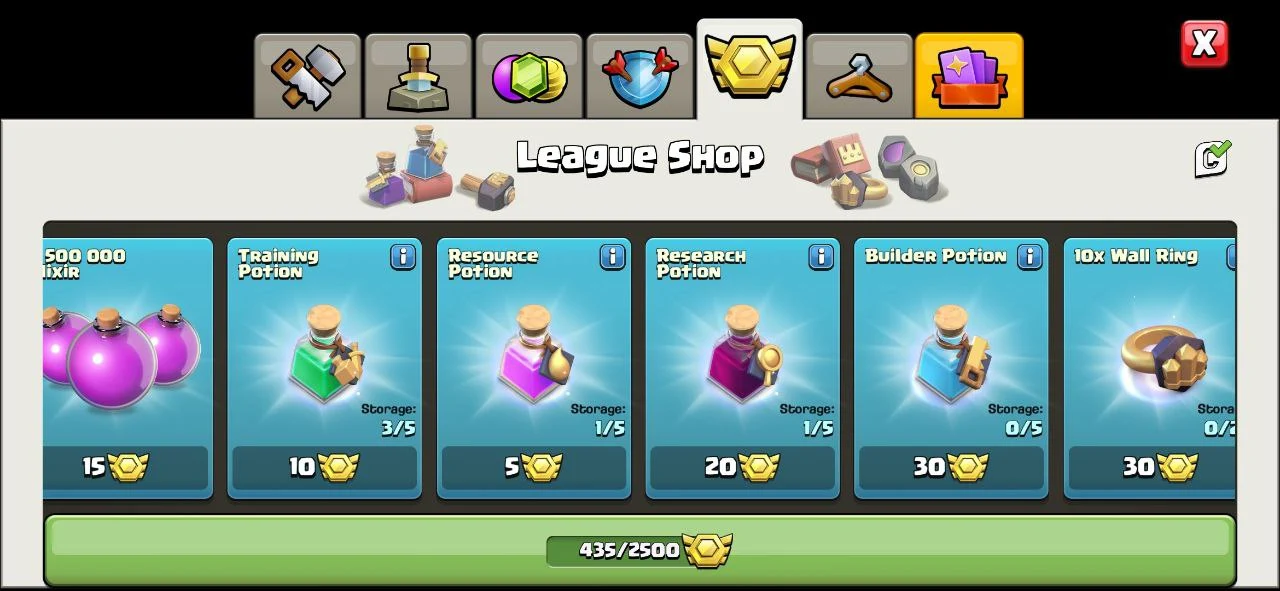Open the builder hammer and saw tab
The width and height of the screenshot is (1280, 591).
(307, 76)
